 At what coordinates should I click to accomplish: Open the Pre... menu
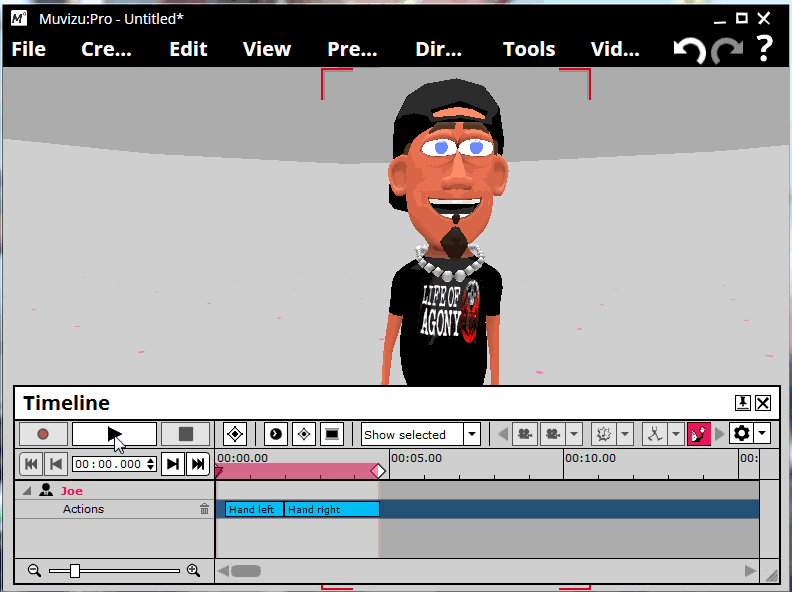pos(352,49)
